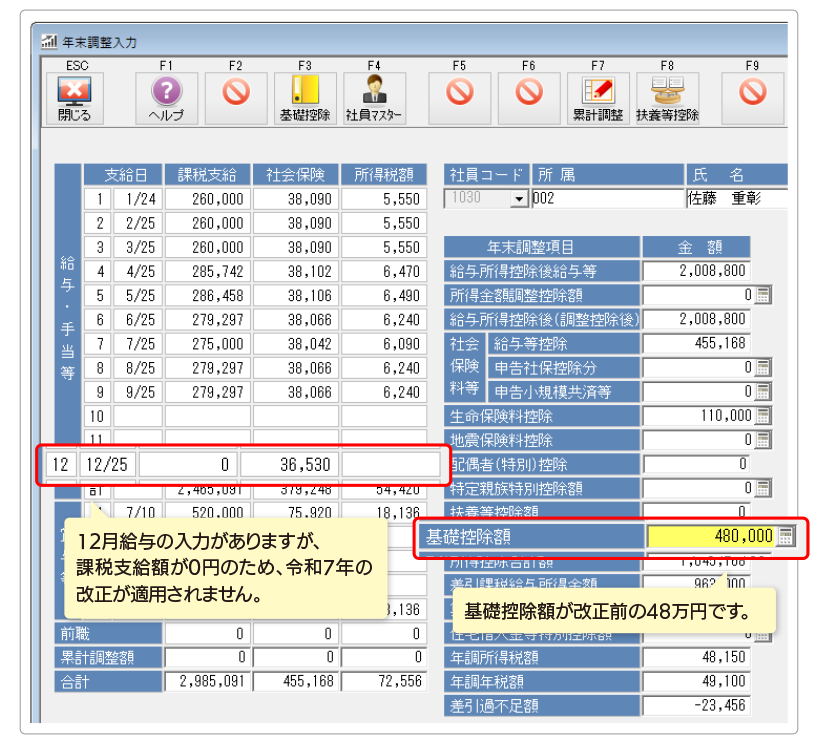Click the calculator icon beside 申告社保控除分
Image resolution: width=818 pixels, height=744 pixels.
tap(763, 368)
